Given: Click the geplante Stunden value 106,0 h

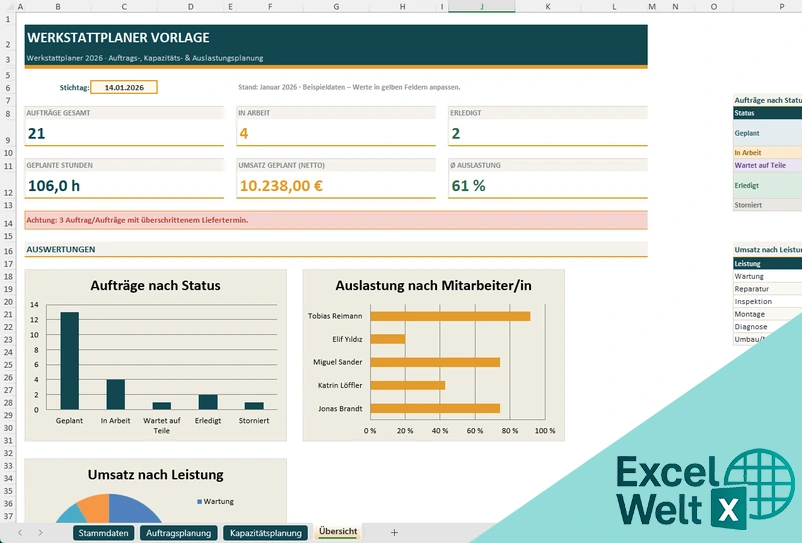Looking at the screenshot, I should pos(54,186).
